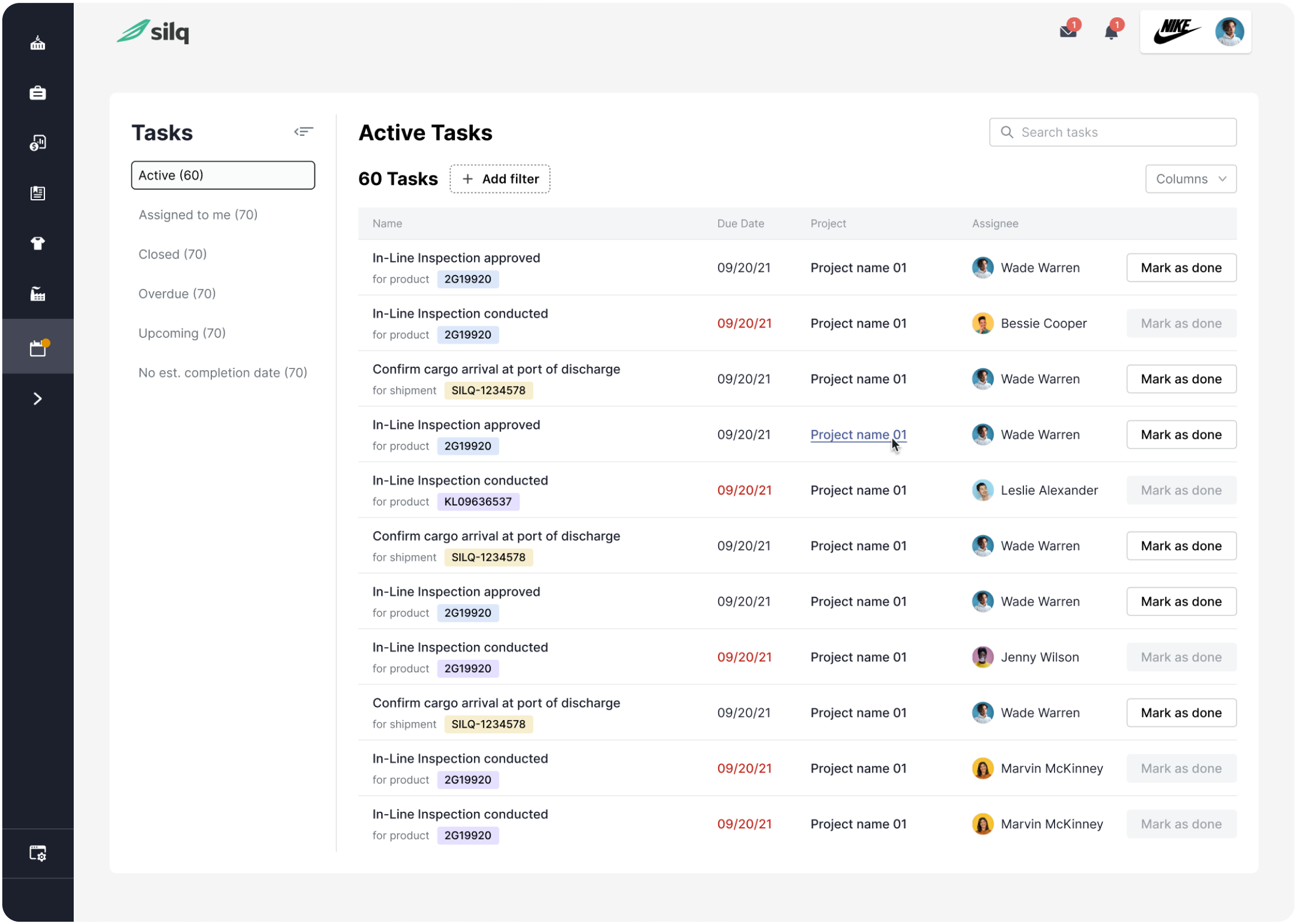Click the calendar settings icon at sidebar bottom
Screen dimensions: 1297x924
pos(37,853)
